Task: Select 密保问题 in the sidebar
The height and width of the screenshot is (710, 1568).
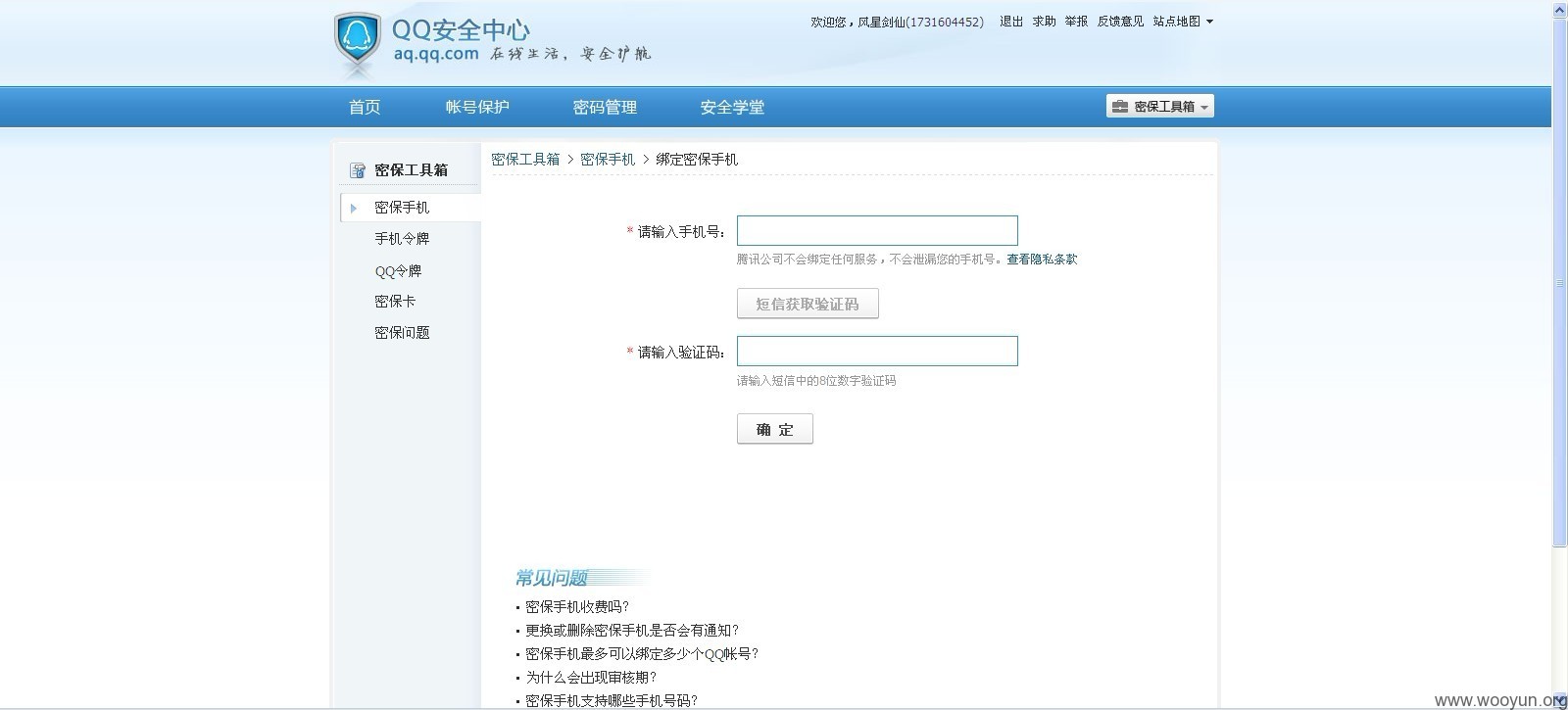Action: point(402,333)
